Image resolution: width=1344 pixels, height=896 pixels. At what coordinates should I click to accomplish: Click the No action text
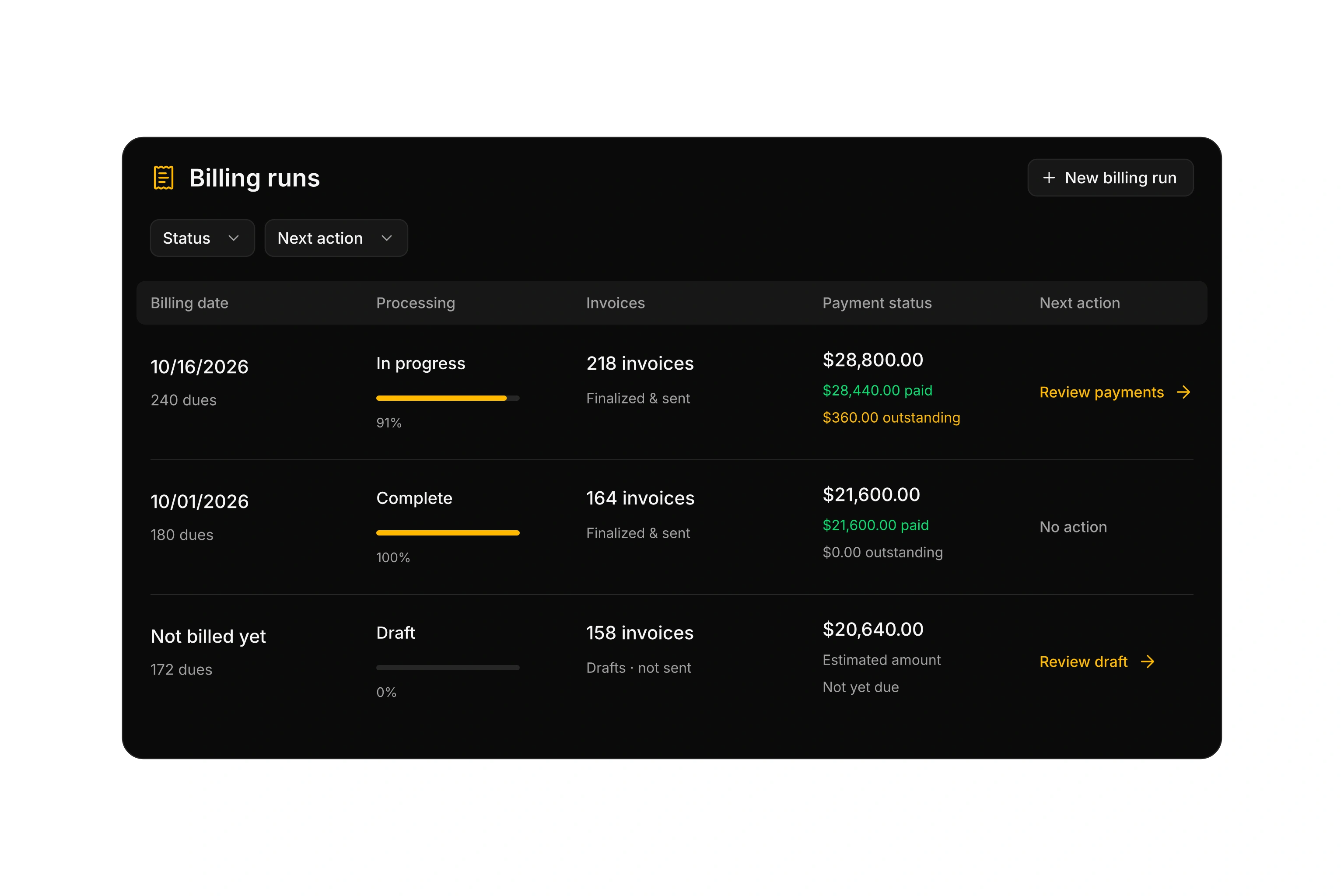tap(1073, 527)
